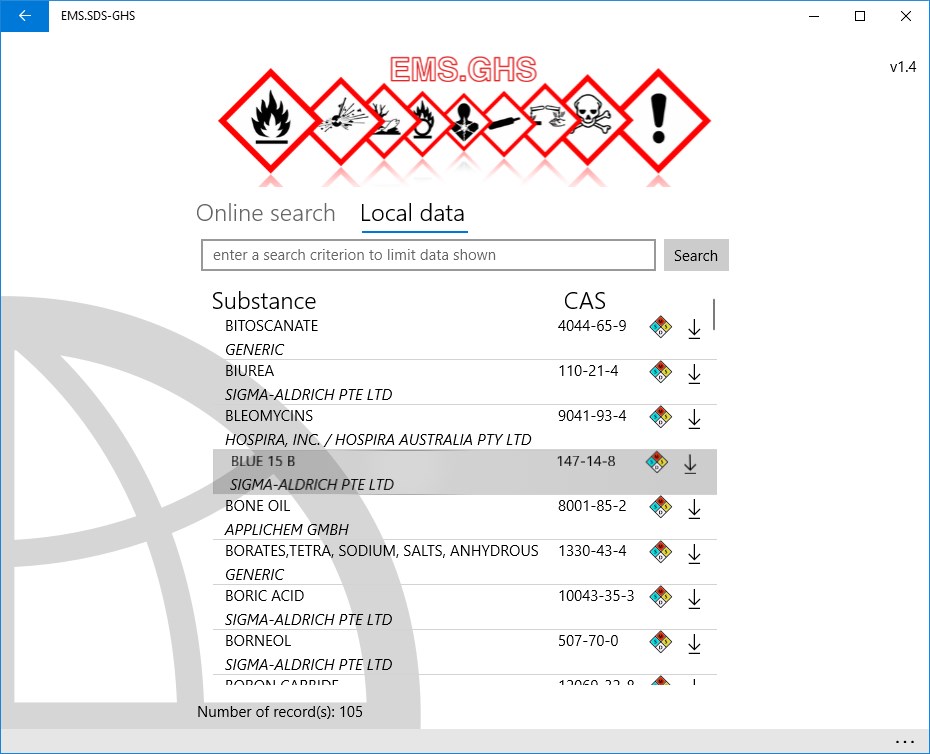This screenshot has height=754, width=930.
Task: Open hazard diamond icon for BORNEOL
Action: [660, 641]
